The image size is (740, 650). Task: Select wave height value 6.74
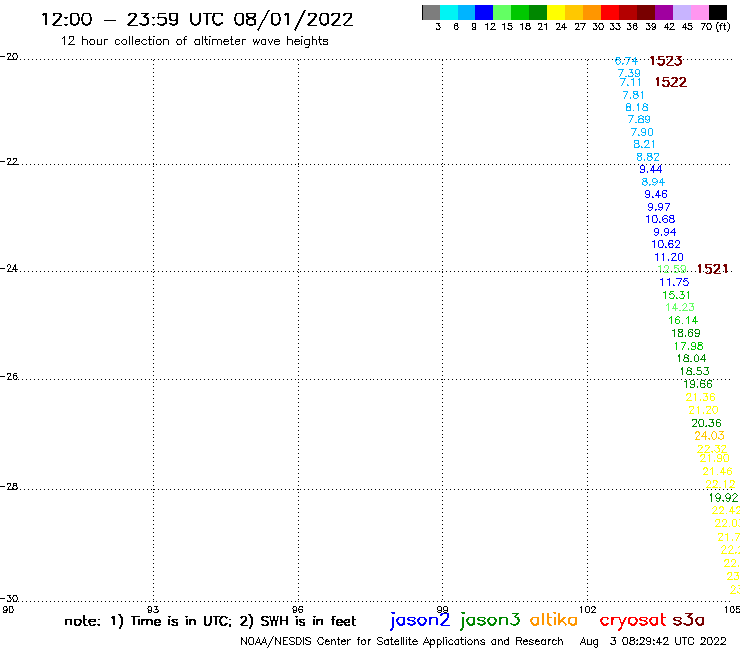tap(626, 61)
